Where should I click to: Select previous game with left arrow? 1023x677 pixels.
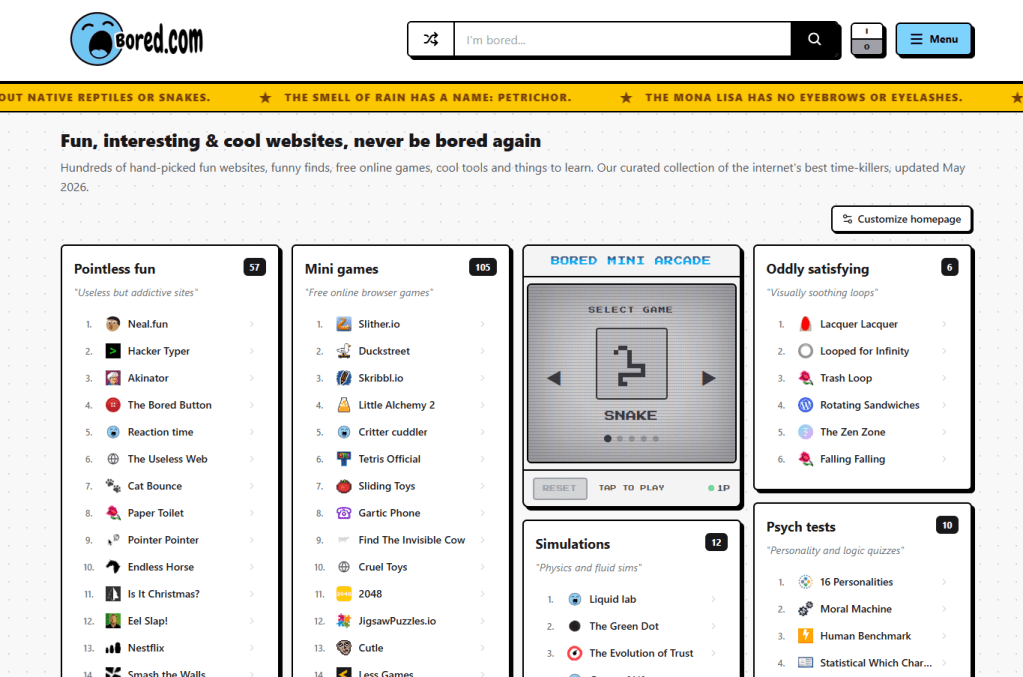(554, 378)
